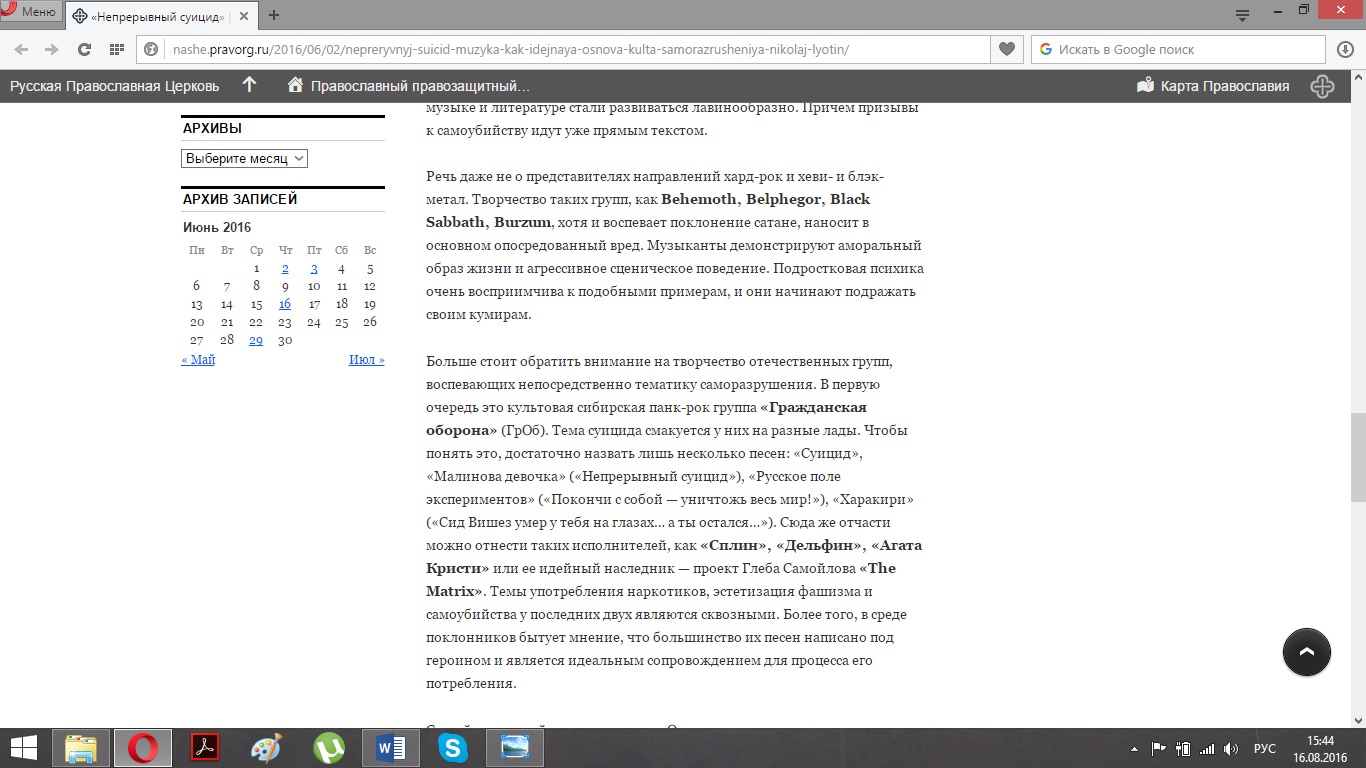
Task: Click the map marker icon
Action: [1146, 86]
